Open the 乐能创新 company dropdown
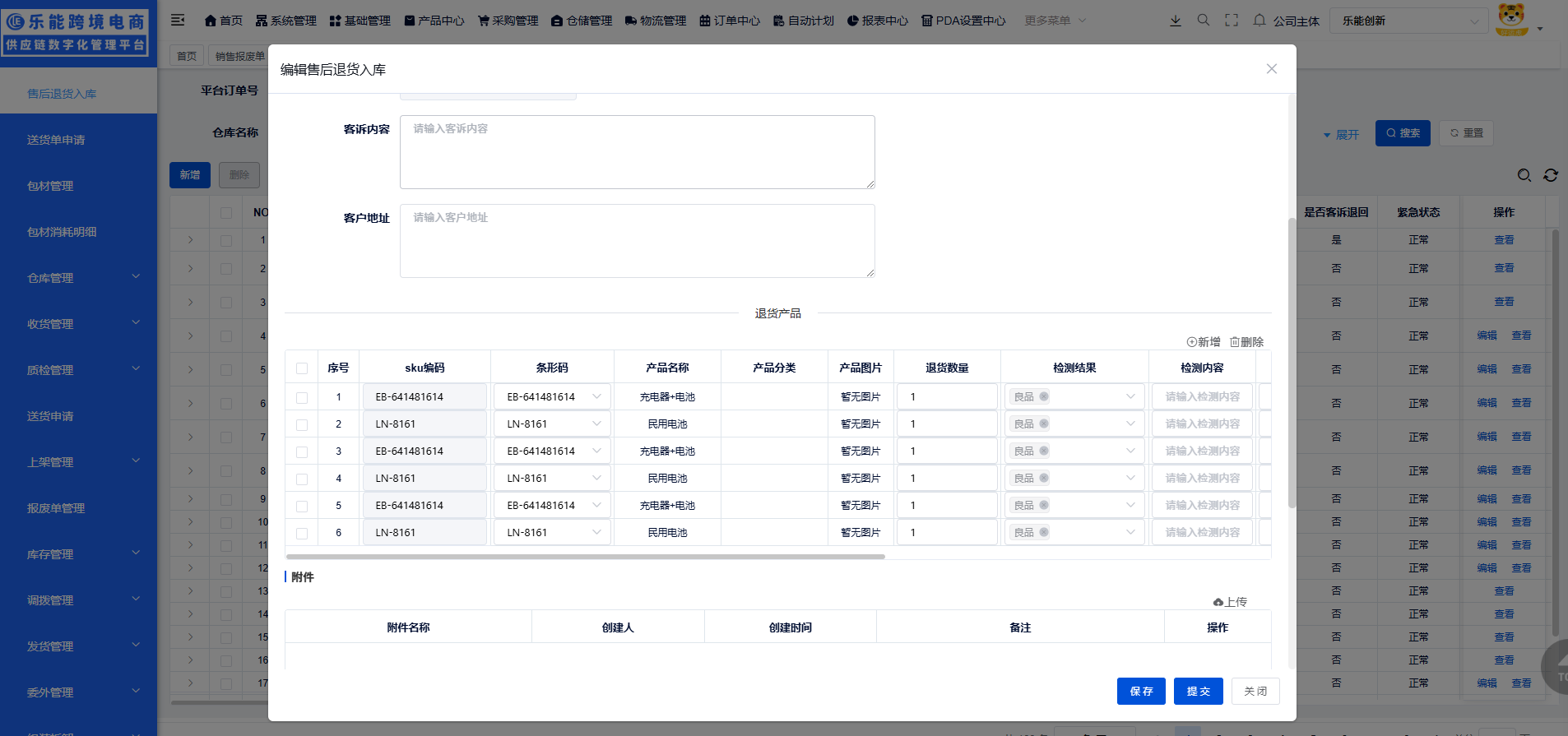This screenshot has width=1568, height=736. click(1409, 21)
